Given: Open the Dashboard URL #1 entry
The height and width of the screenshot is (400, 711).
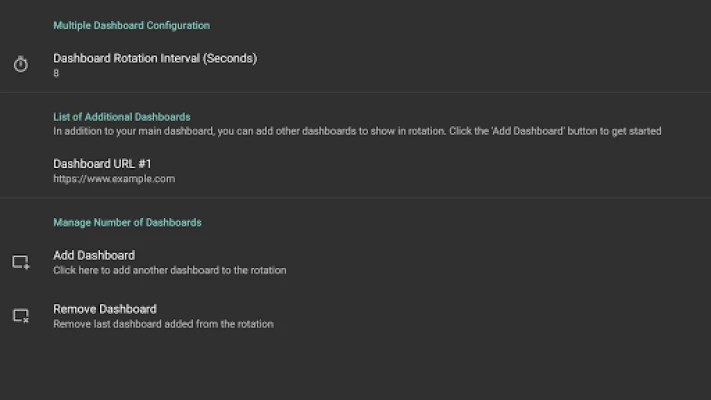Looking at the screenshot, I should click(102, 163).
